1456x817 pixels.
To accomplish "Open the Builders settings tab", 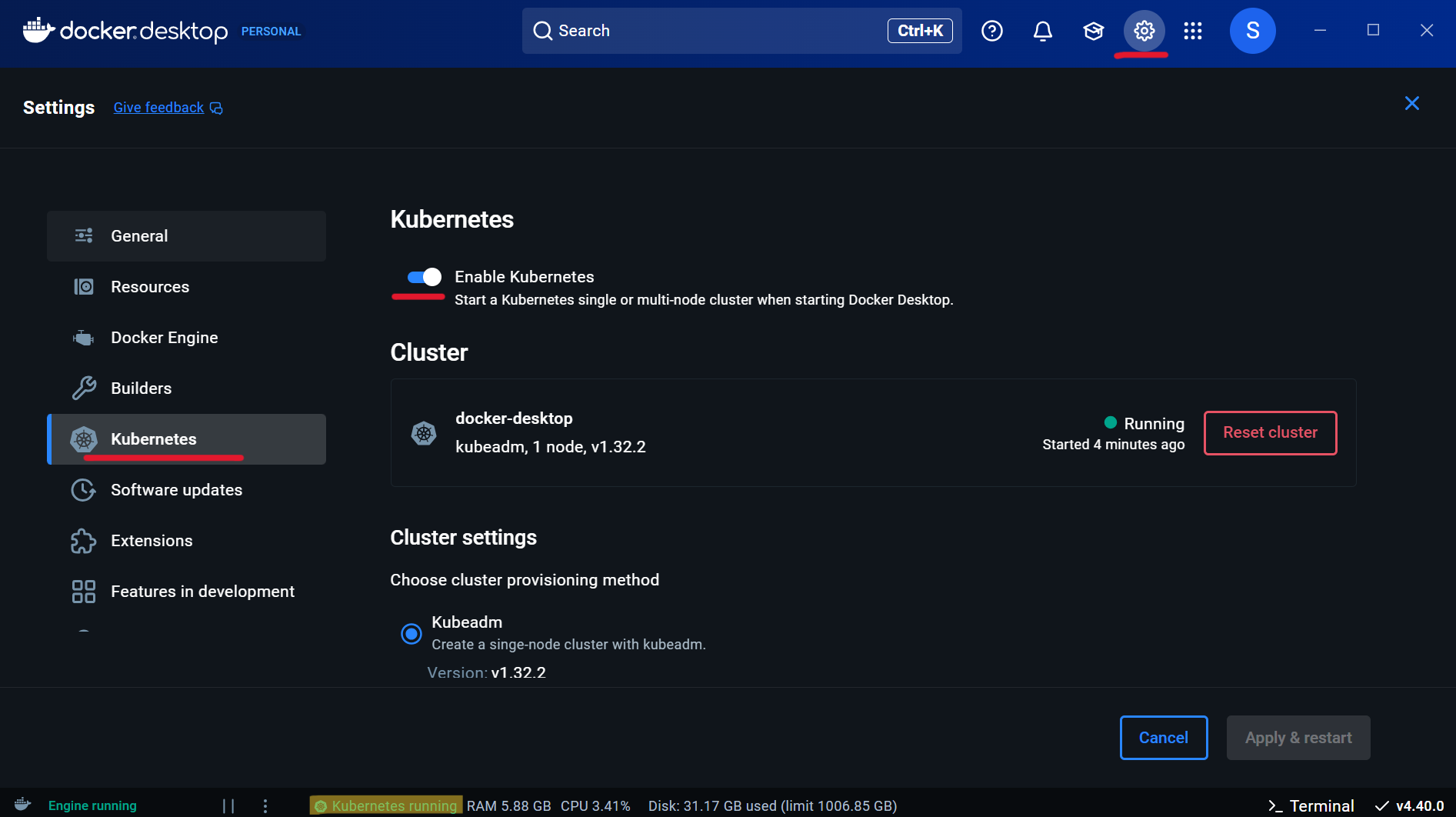I will 186,388.
